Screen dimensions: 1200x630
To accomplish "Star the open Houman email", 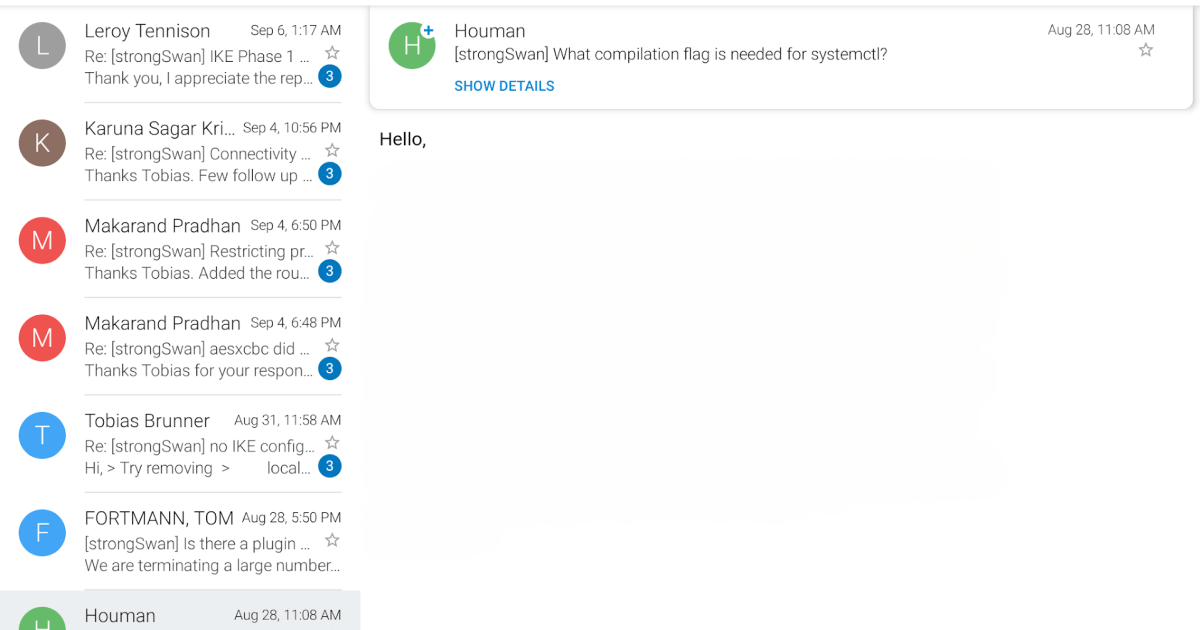I will pos(1146,49).
